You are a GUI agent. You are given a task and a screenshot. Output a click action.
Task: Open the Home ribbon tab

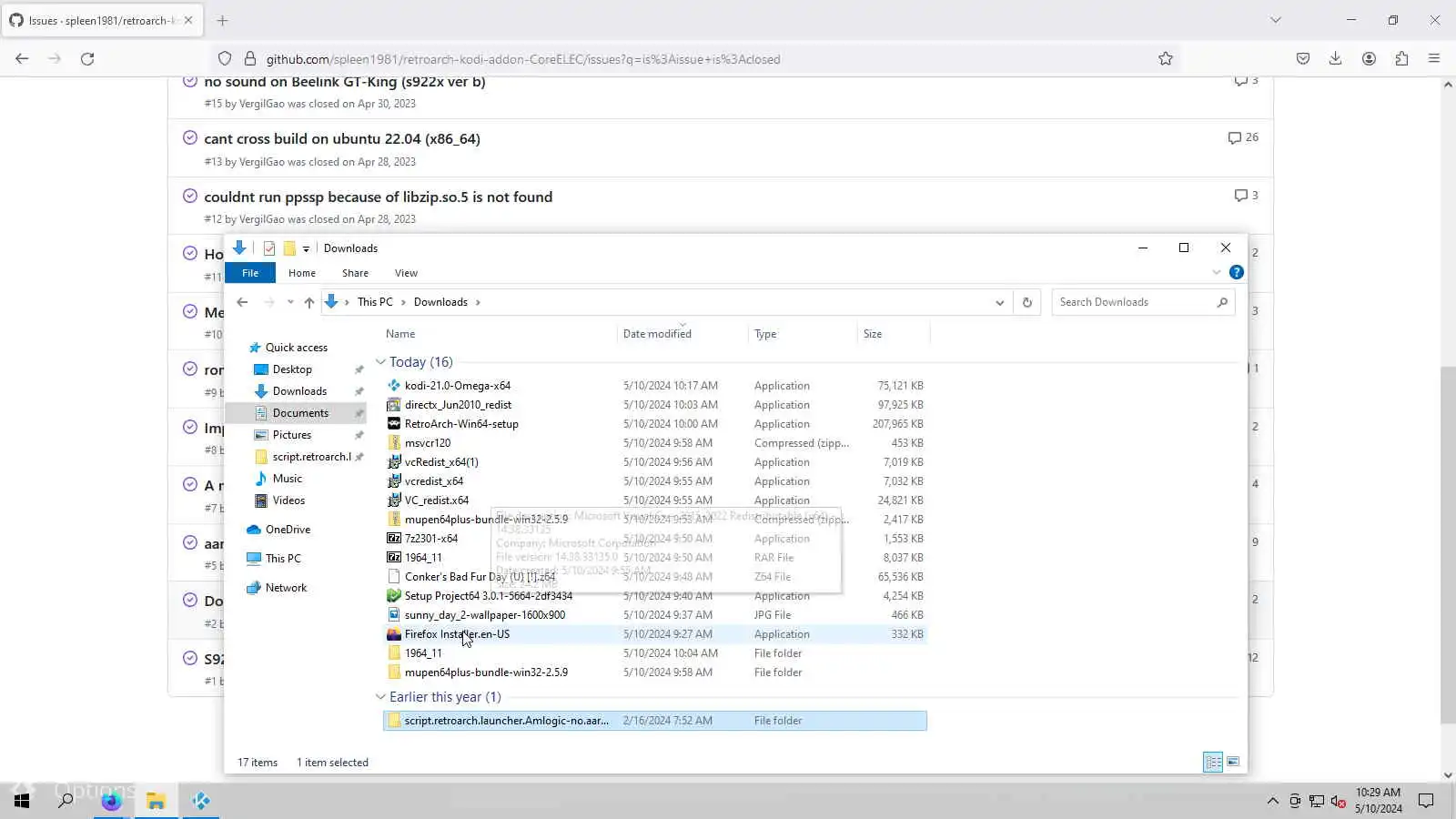tap(302, 273)
